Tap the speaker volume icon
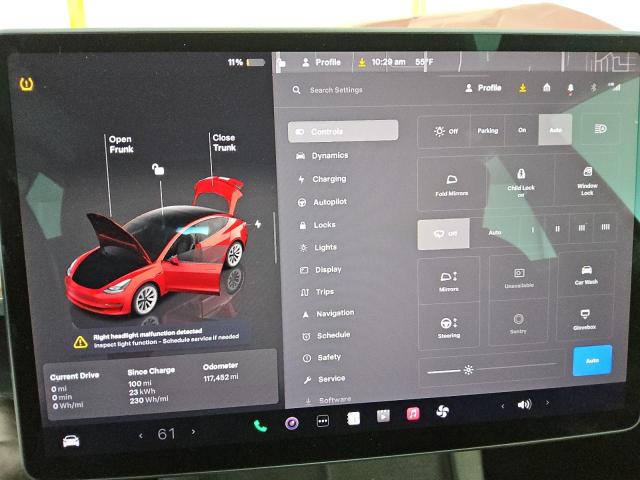The image size is (640, 480). [524, 404]
